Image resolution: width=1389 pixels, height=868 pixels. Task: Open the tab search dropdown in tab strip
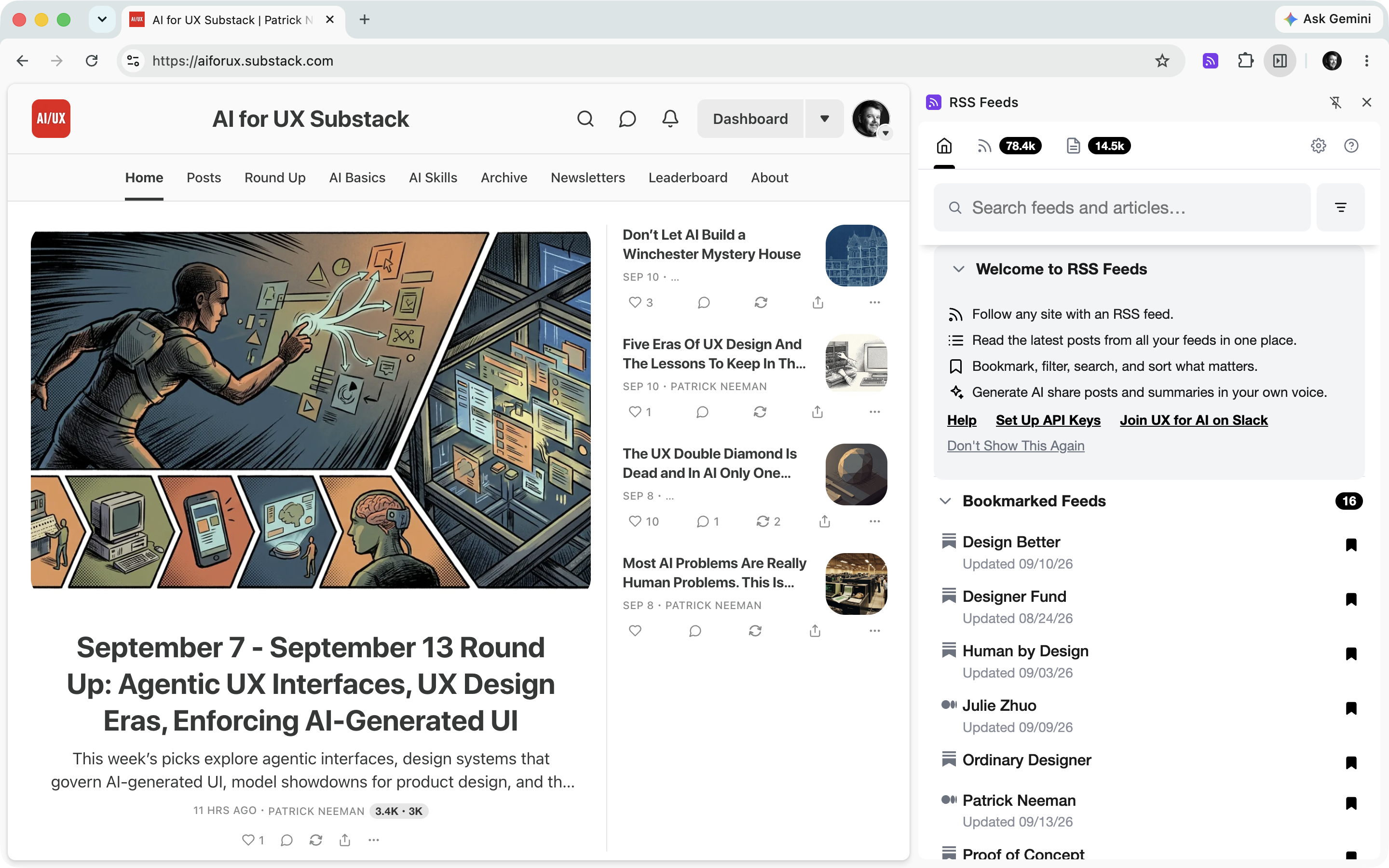click(x=102, y=19)
